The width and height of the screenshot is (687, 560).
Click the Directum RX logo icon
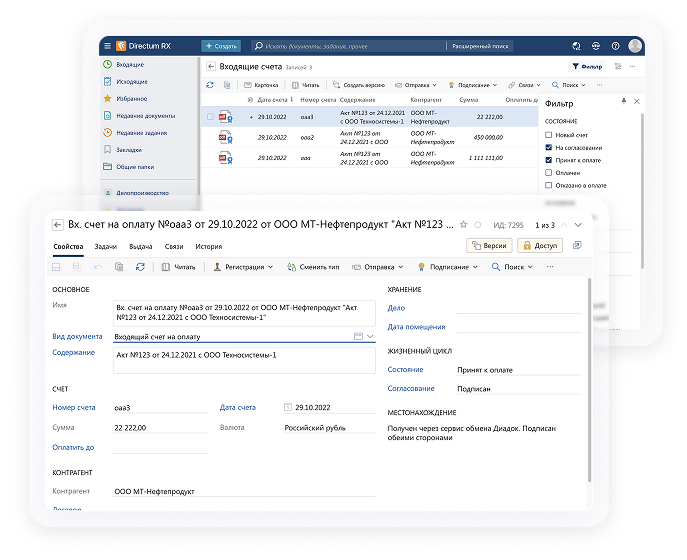121,46
